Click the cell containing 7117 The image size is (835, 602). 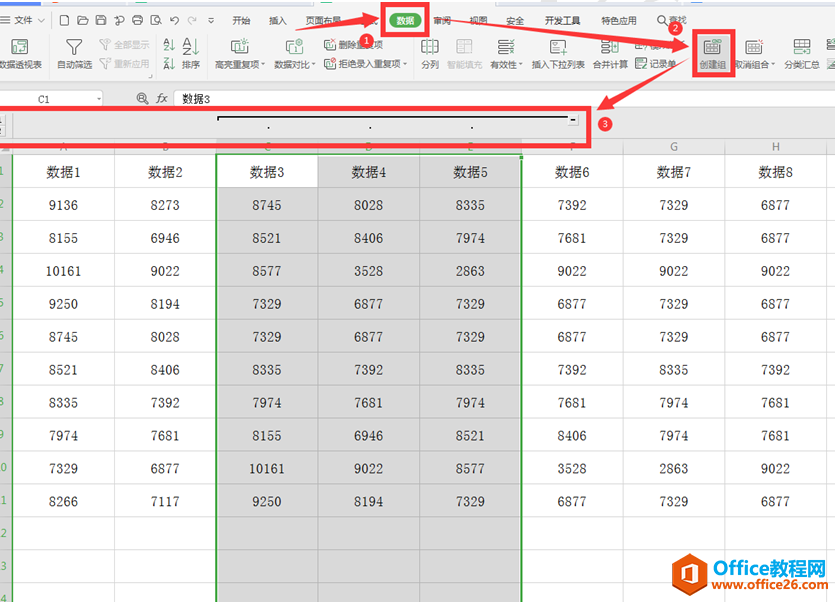coord(165,501)
